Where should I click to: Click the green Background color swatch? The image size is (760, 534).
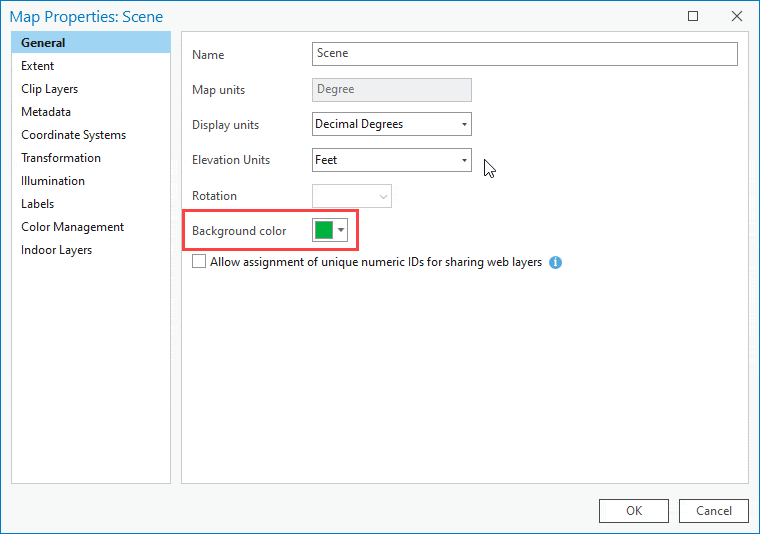pos(324,231)
